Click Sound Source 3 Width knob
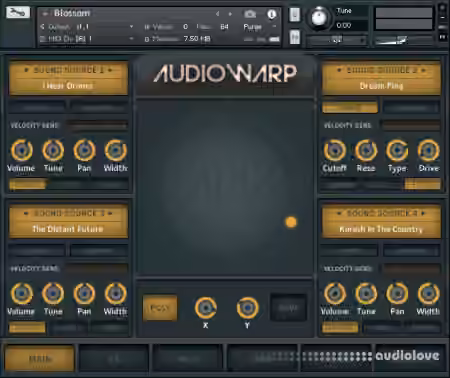Viewport: 450px width, 378px height. coord(115,294)
